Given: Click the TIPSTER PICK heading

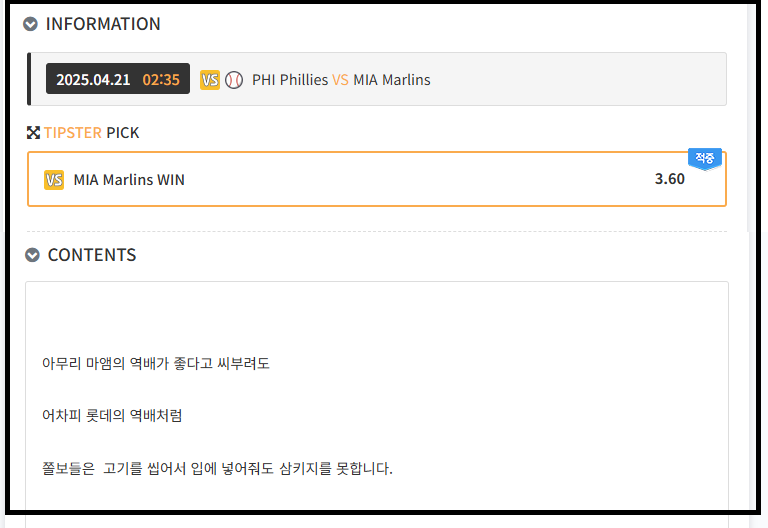Looking at the screenshot, I should point(92,132).
